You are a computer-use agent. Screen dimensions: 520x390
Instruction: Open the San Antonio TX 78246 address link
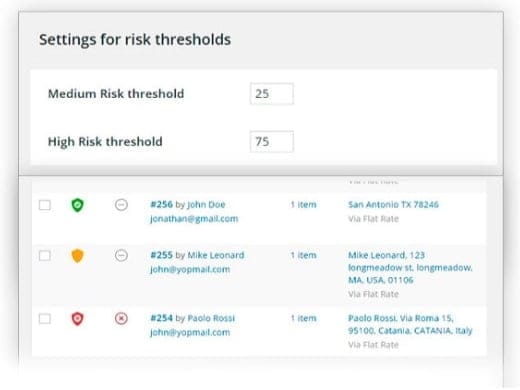(393, 204)
